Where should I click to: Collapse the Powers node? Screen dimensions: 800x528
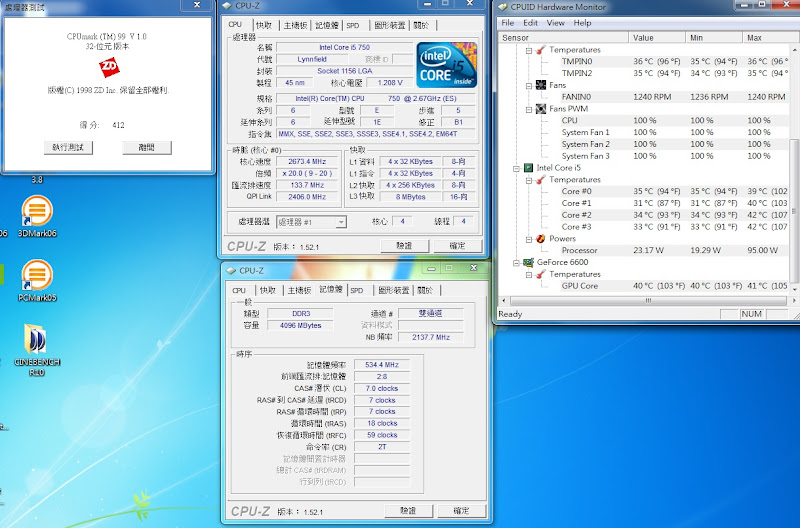coord(529,239)
